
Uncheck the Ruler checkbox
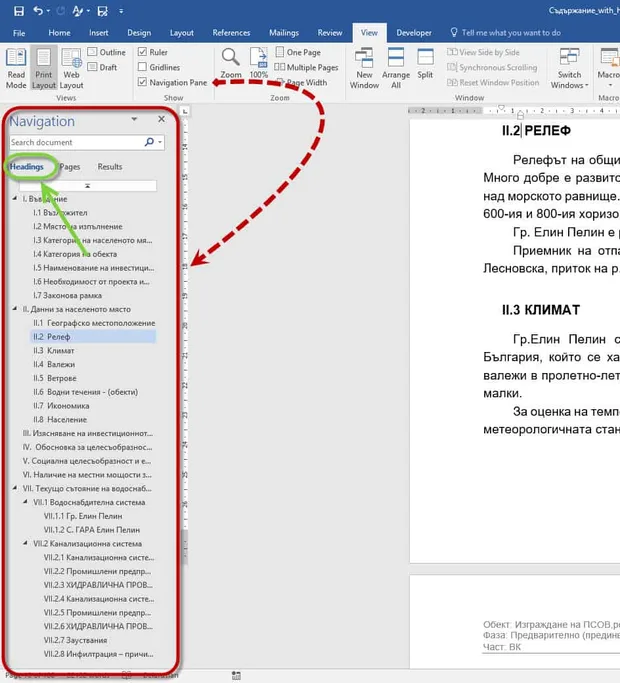point(142,52)
